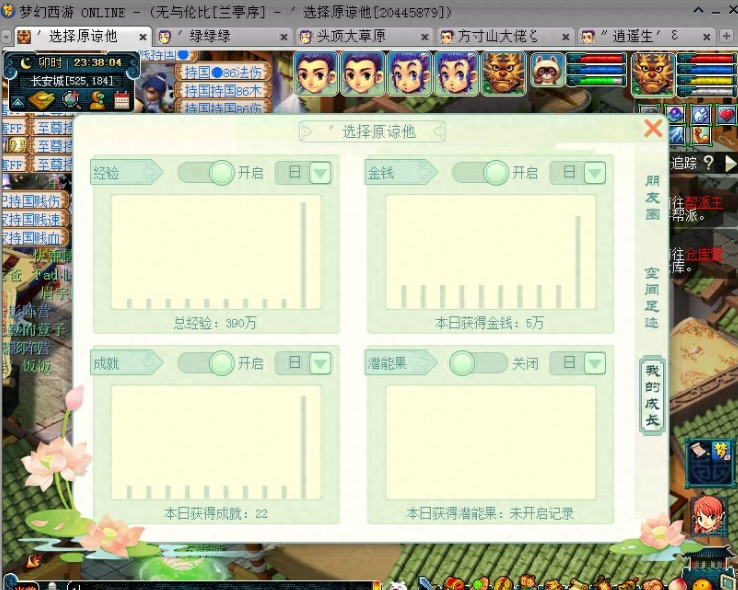Select the 选择原谅他 account tab
Viewport: 738px width, 590px height.
[81, 36]
